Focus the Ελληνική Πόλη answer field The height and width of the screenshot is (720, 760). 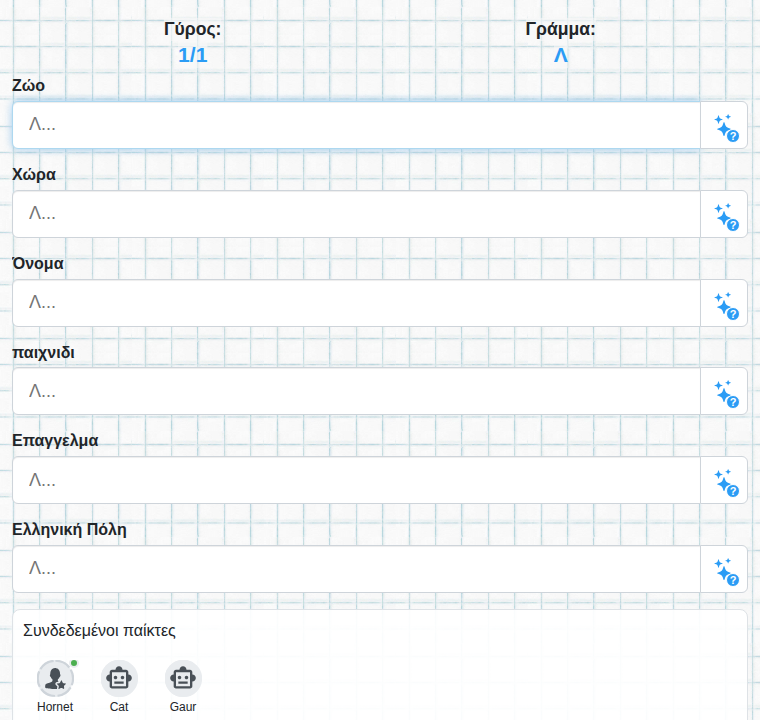(357, 569)
